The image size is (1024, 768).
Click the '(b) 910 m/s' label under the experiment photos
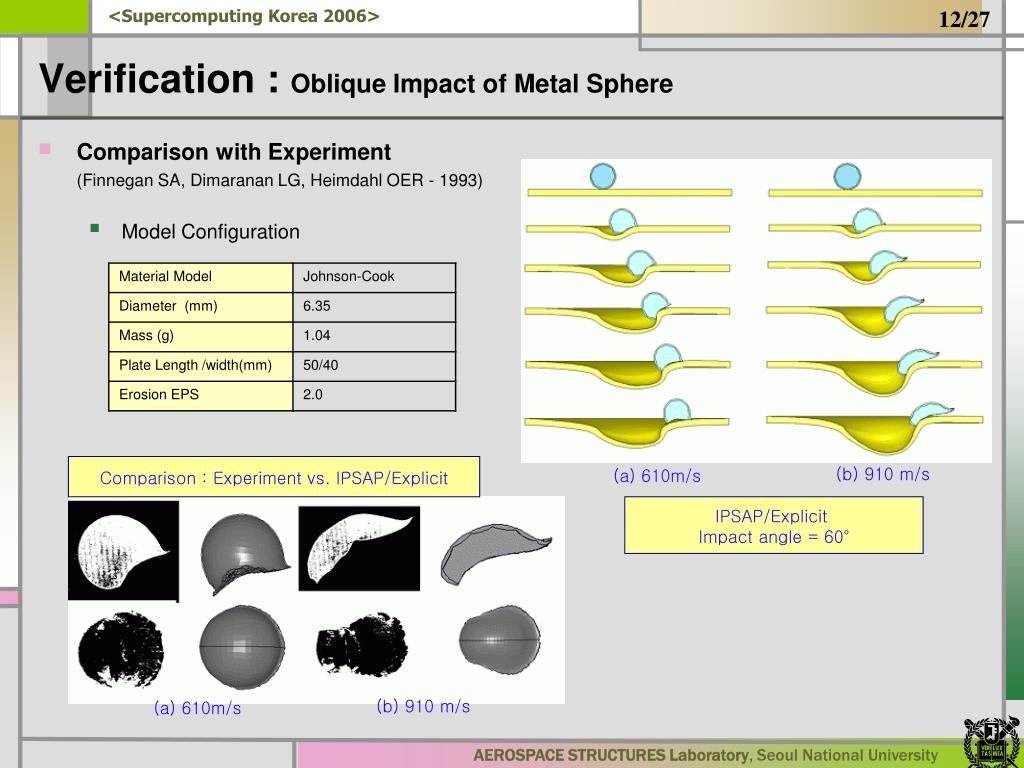pos(423,706)
